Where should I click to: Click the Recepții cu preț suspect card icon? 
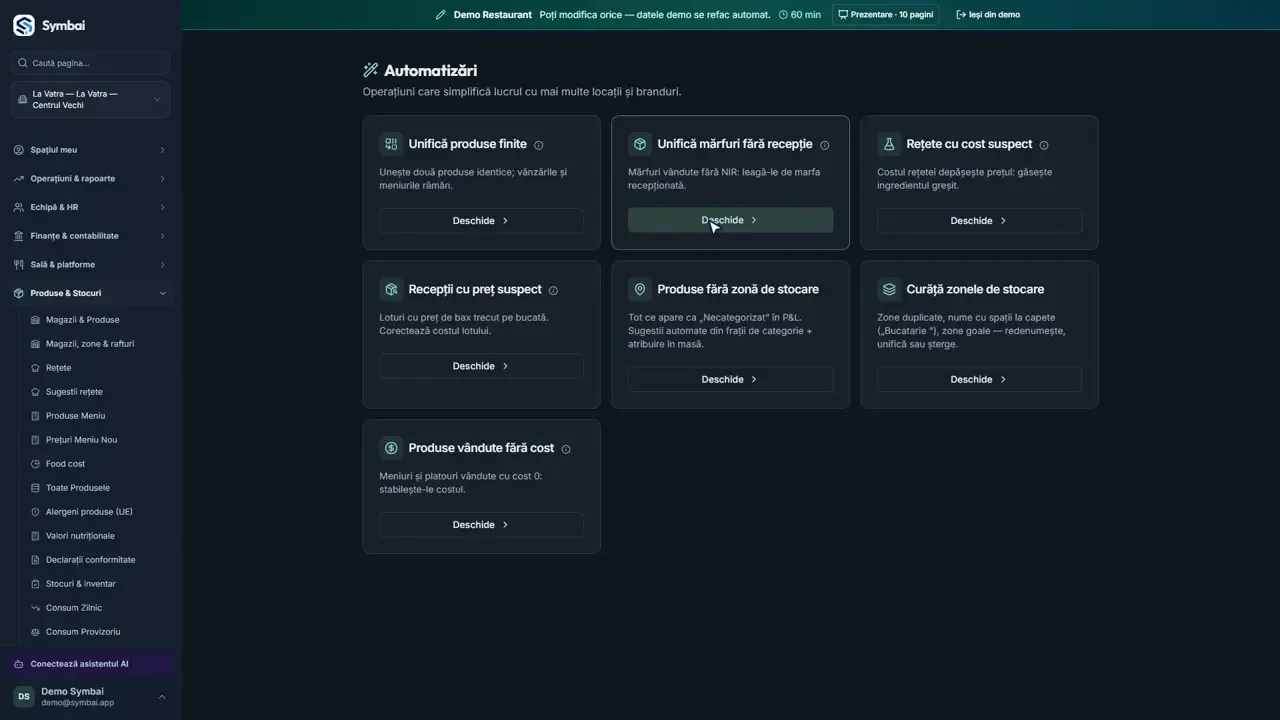click(x=391, y=289)
